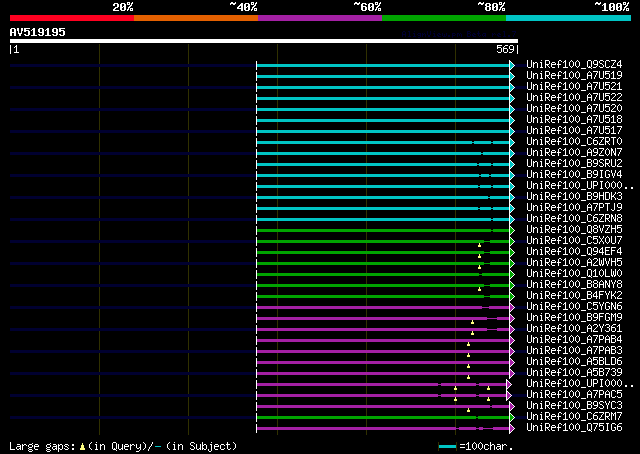The height and width of the screenshot is (454, 640).
Task: Select the orange ~40% identity legend segment
Action: coord(196,18)
